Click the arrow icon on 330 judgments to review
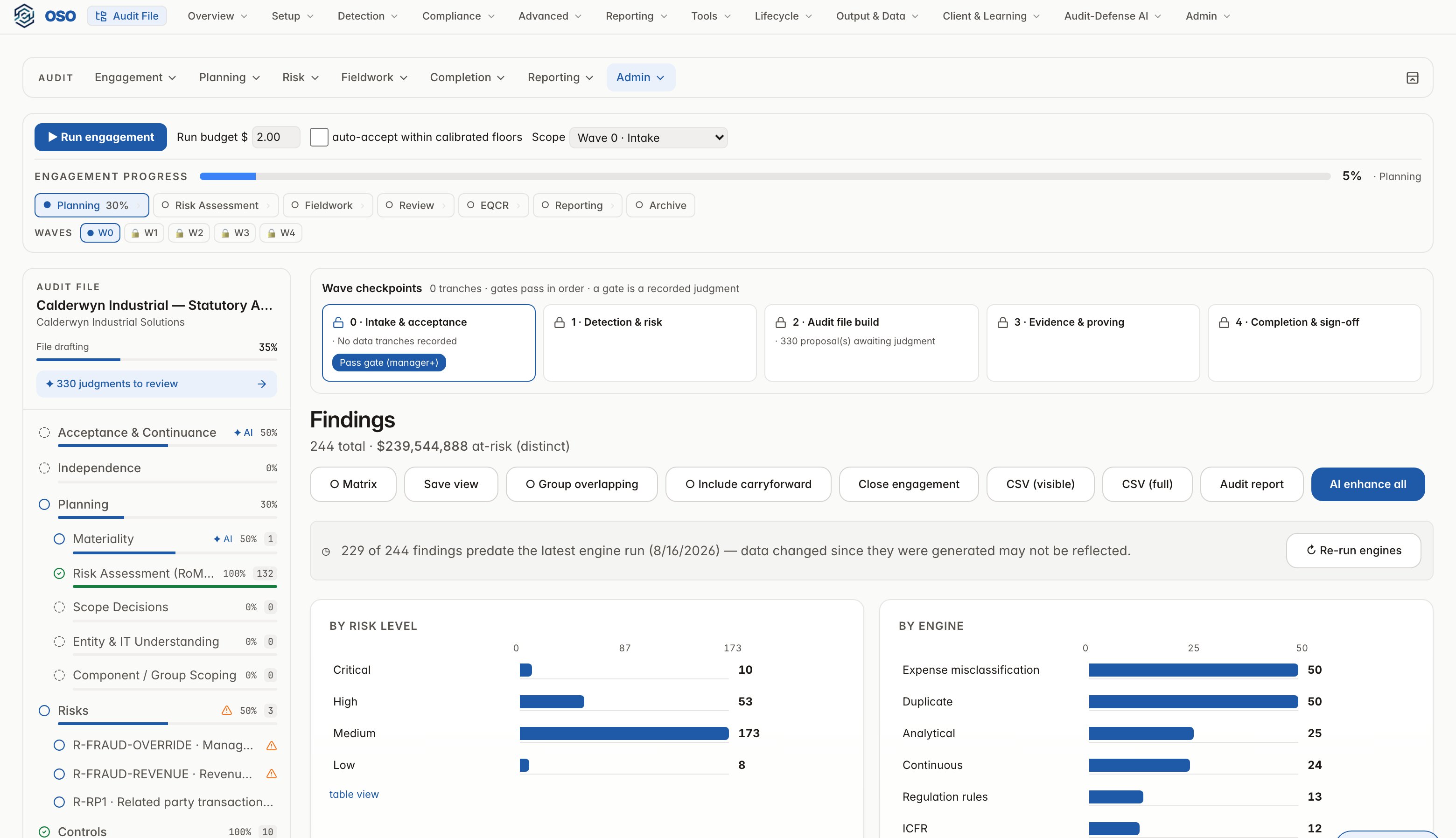This screenshot has width=1456, height=838. (262, 384)
